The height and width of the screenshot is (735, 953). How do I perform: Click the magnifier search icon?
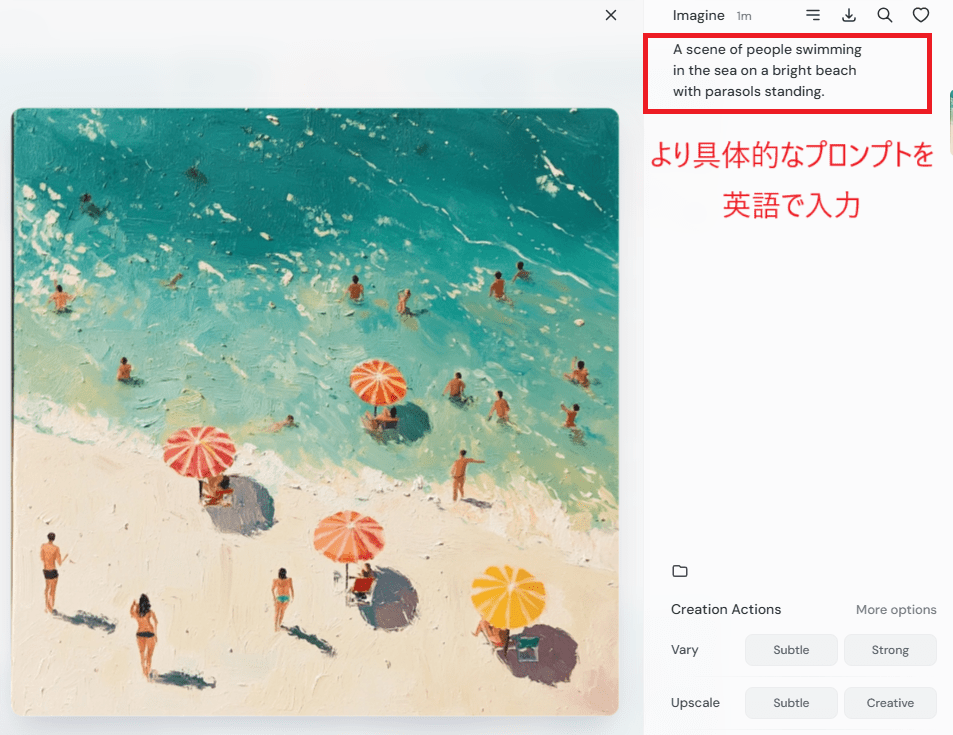coord(884,15)
